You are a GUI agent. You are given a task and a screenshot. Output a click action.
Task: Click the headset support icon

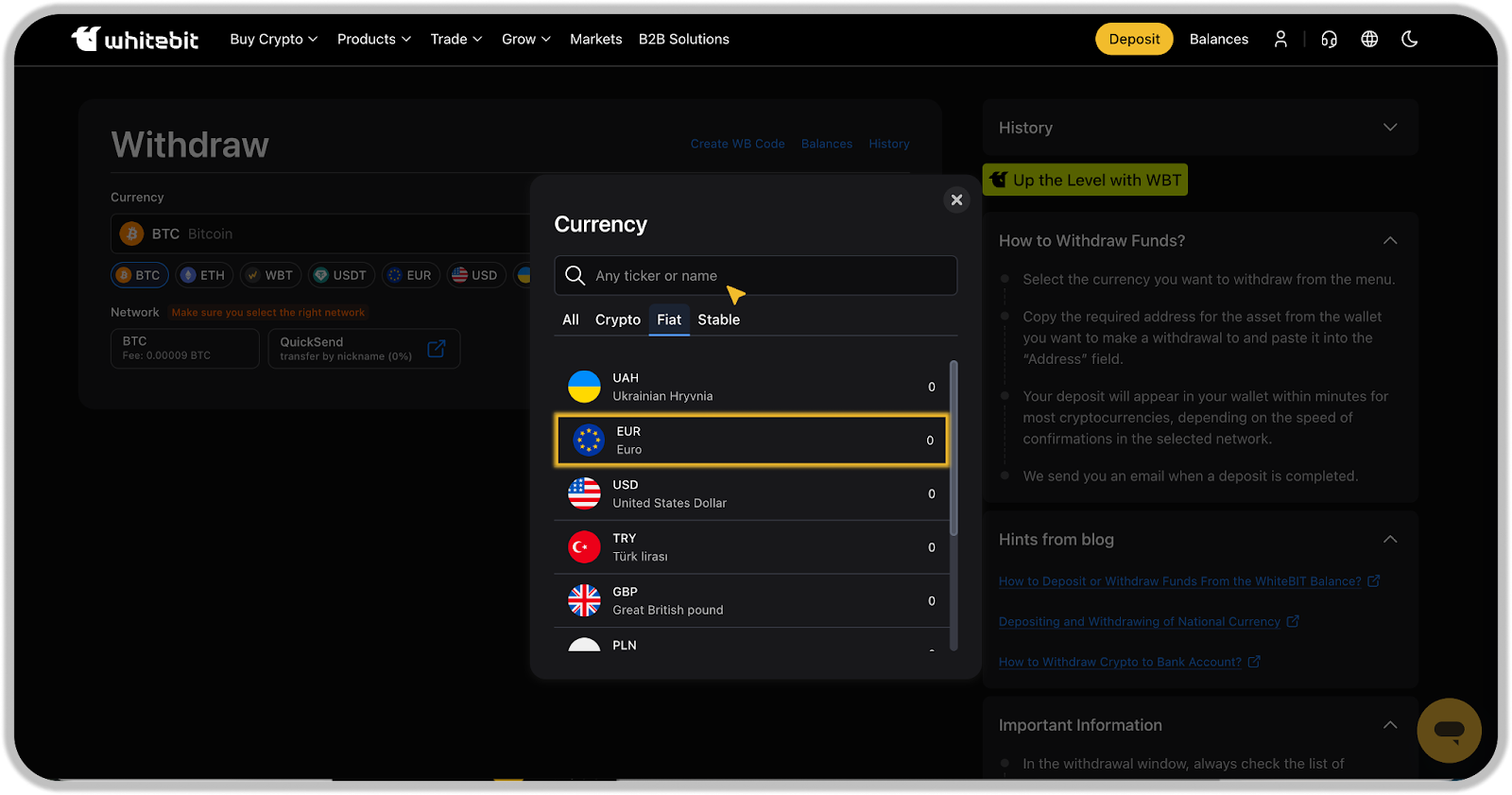tap(1329, 39)
